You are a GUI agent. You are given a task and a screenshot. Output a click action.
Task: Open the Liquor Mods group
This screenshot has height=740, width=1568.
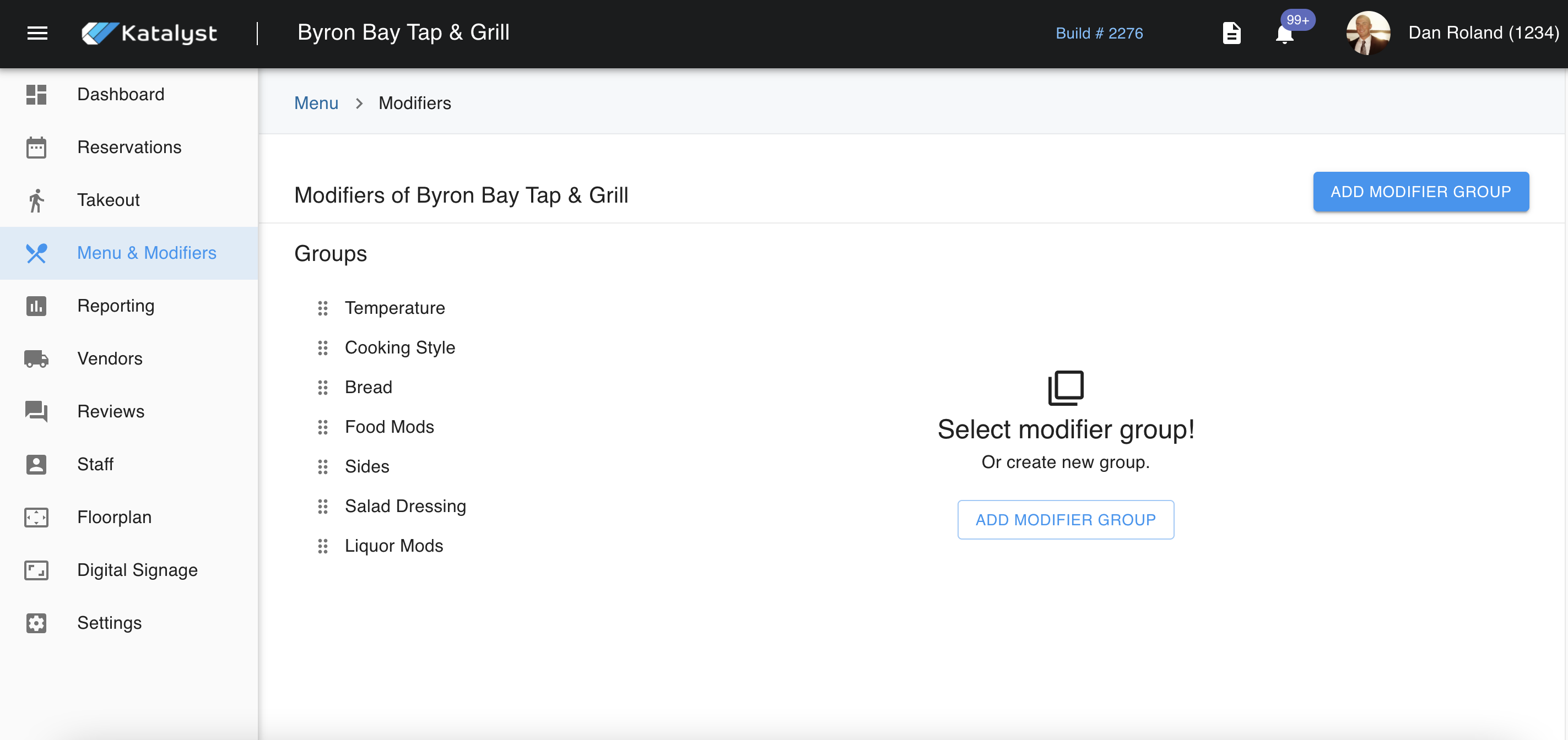click(394, 546)
